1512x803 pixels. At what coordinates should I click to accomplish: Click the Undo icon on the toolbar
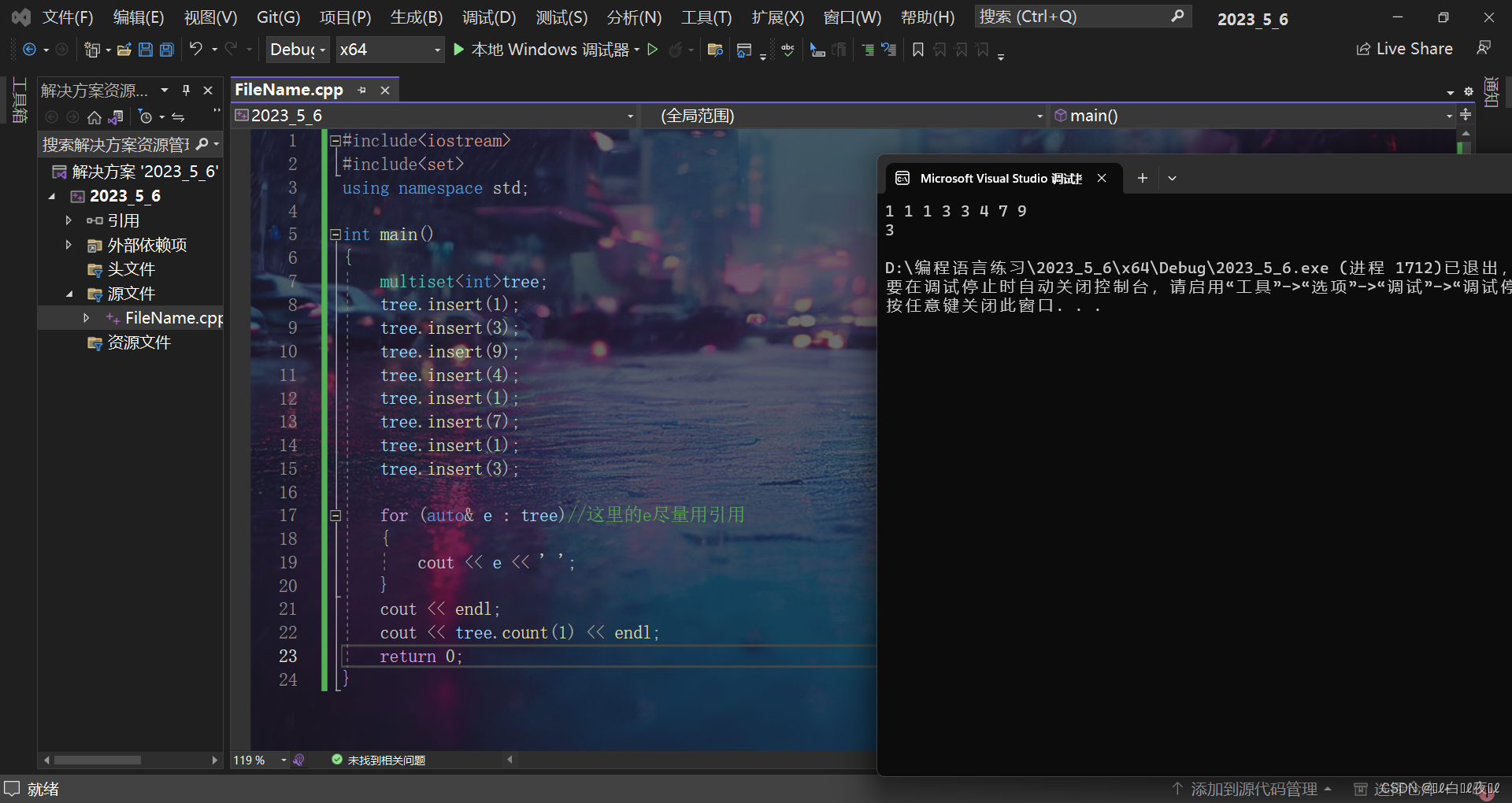click(x=196, y=50)
